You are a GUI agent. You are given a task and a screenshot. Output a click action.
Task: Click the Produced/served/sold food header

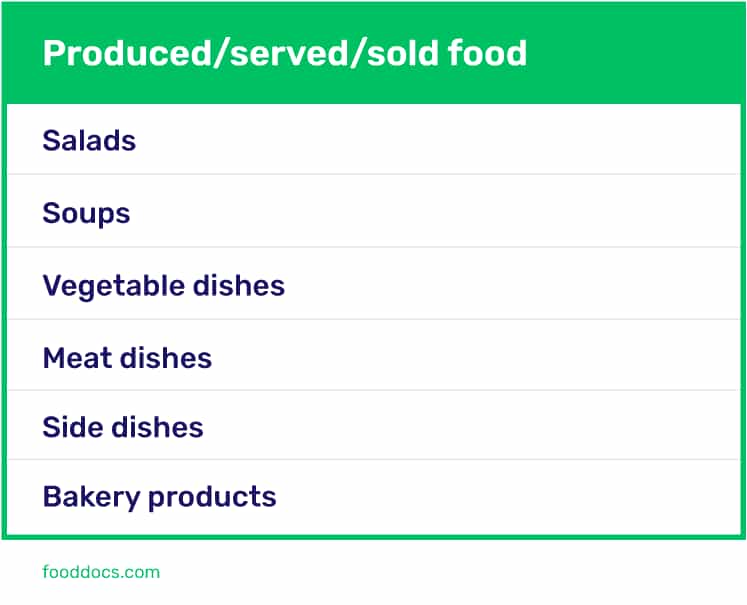373,54
